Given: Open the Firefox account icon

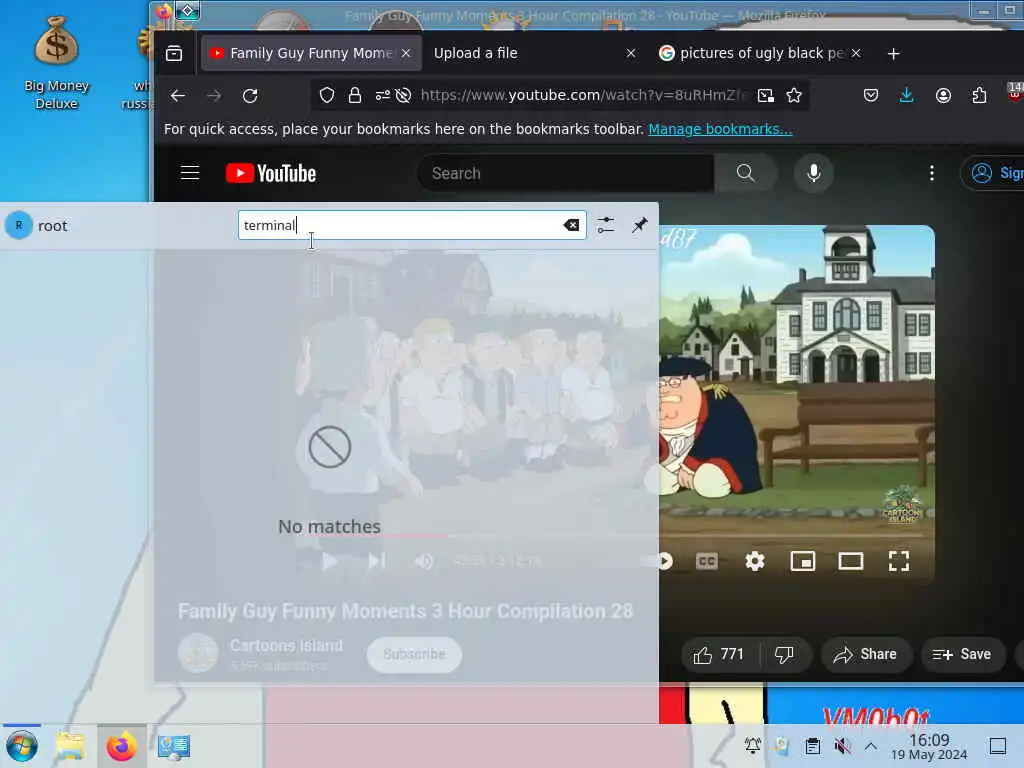Looking at the screenshot, I should coord(943,95).
